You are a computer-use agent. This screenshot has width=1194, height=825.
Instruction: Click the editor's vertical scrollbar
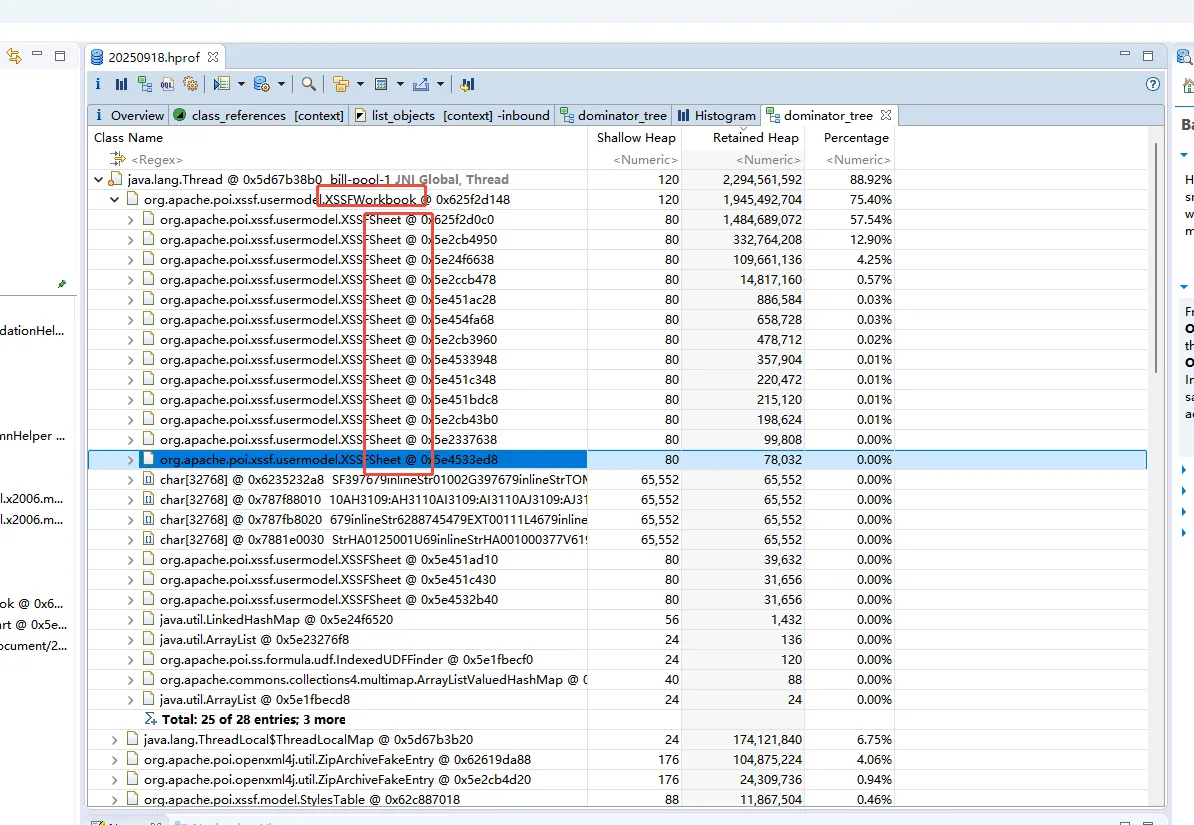pyautogui.click(x=1156, y=259)
